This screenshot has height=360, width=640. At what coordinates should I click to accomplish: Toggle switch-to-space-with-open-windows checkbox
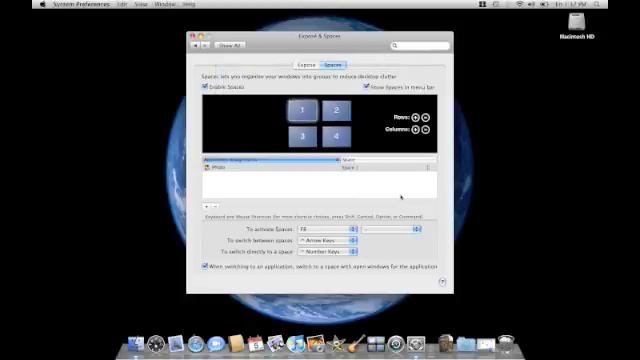point(205,266)
